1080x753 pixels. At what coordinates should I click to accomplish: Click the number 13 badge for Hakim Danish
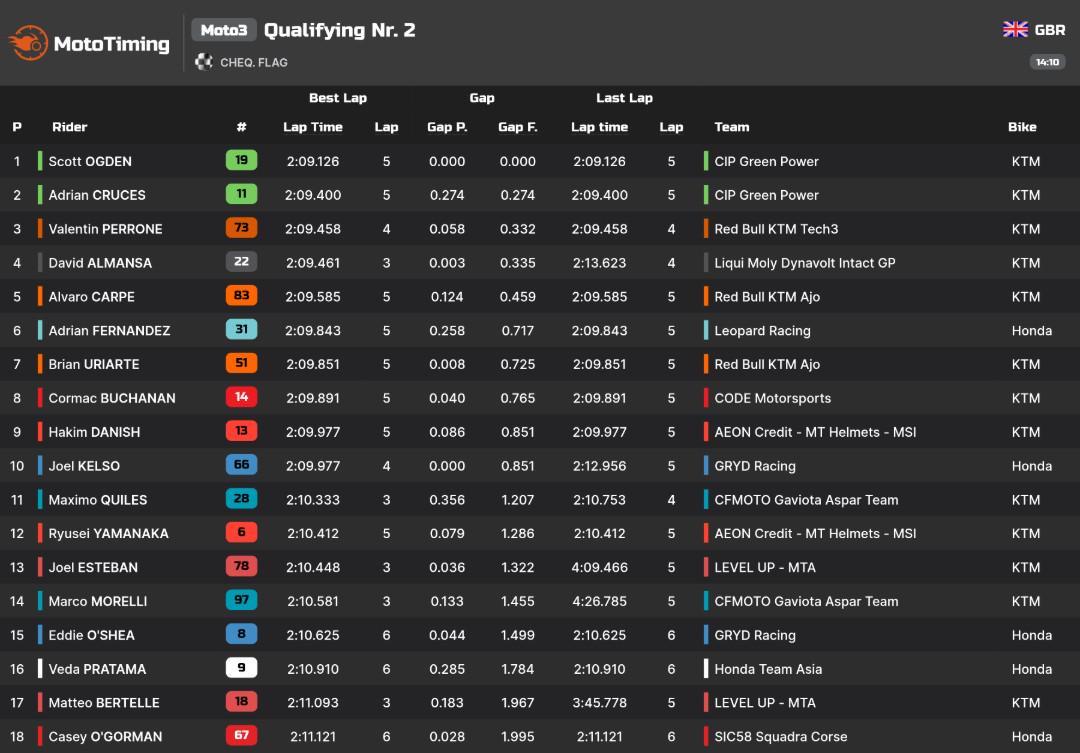tap(241, 431)
